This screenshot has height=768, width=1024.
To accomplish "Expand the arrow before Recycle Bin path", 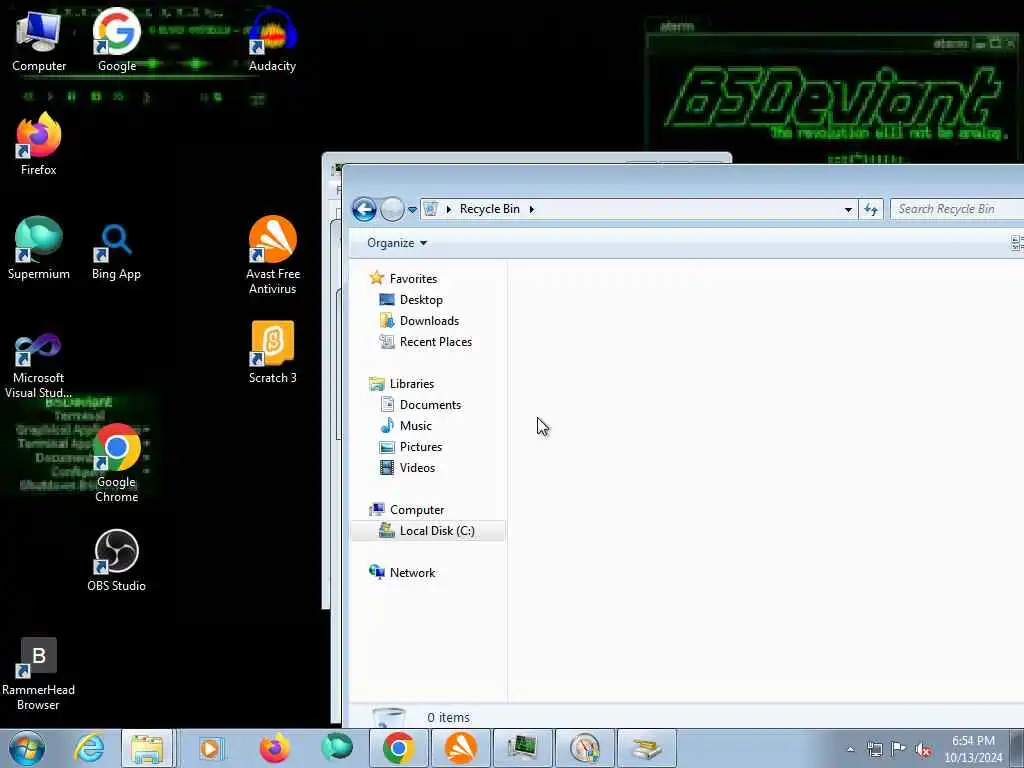I will [449, 209].
